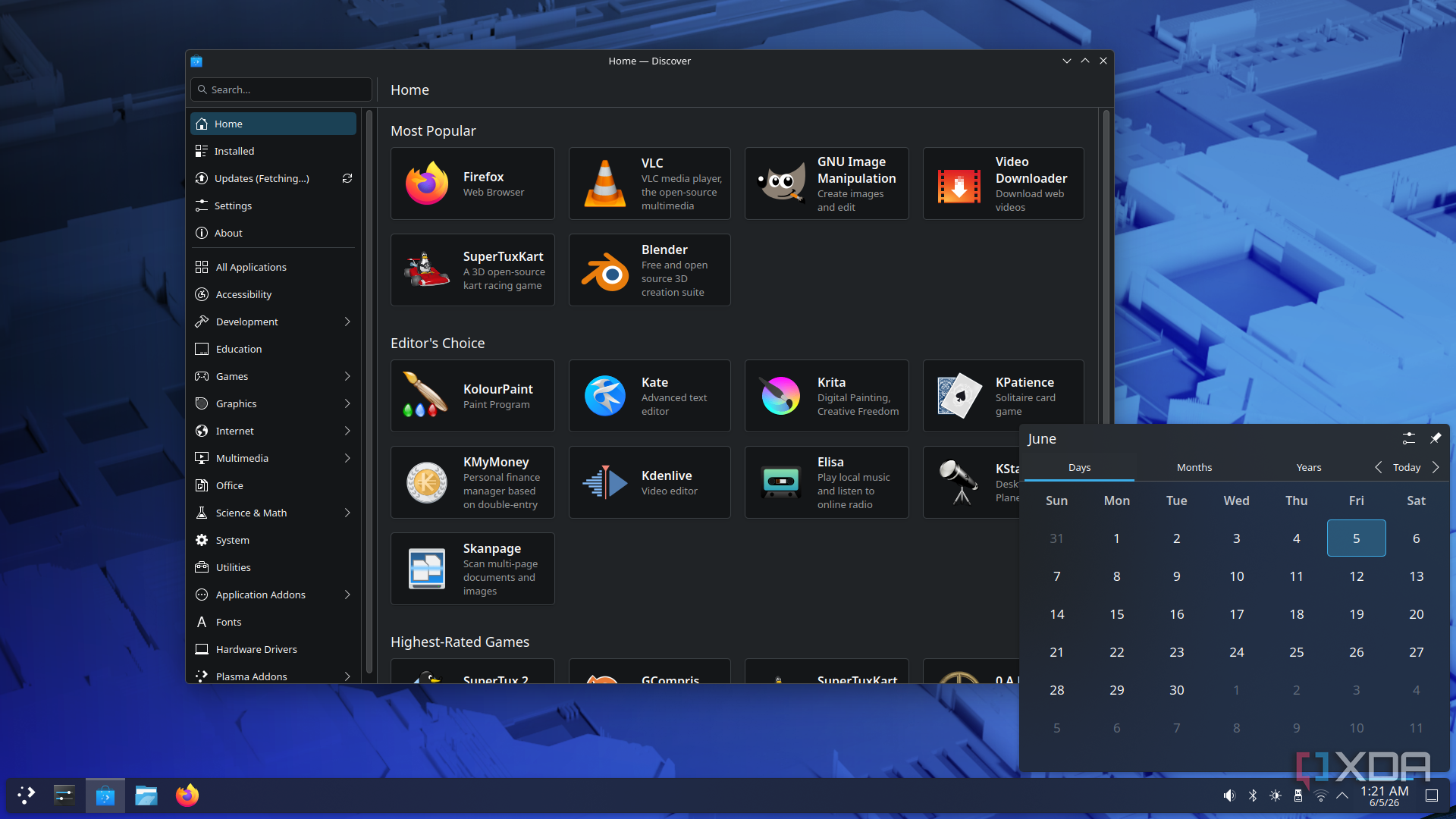
Task: Refresh updates using the reload icon
Action: click(x=347, y=178)
